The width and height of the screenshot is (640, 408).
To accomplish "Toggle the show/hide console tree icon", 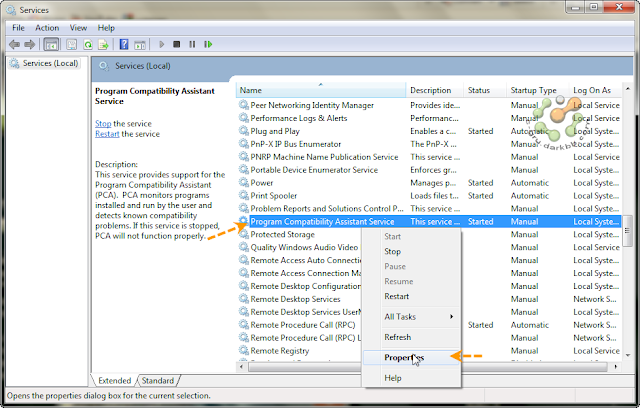I will pos(51,44).
